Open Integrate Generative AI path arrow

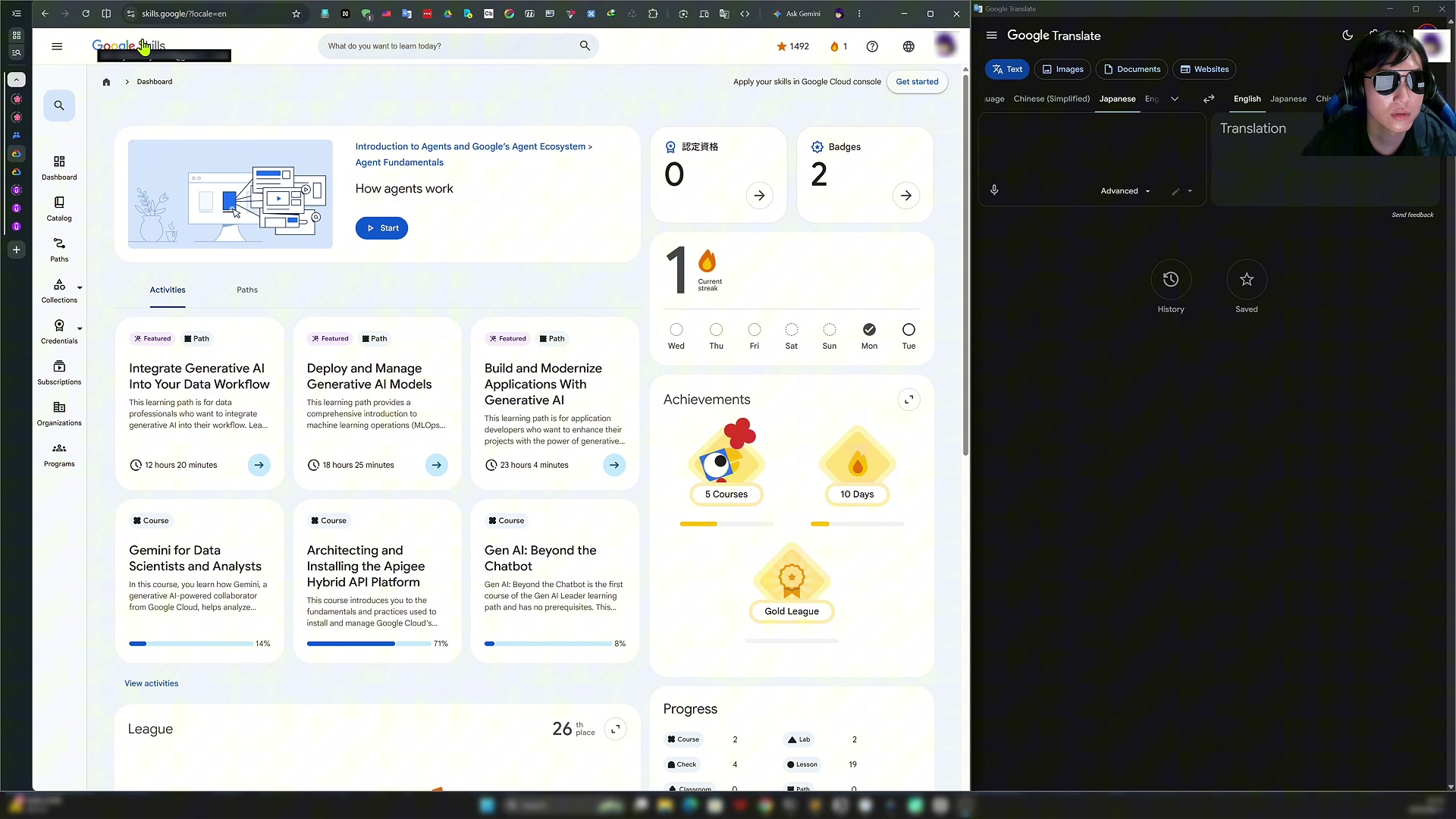pos(259,465)
